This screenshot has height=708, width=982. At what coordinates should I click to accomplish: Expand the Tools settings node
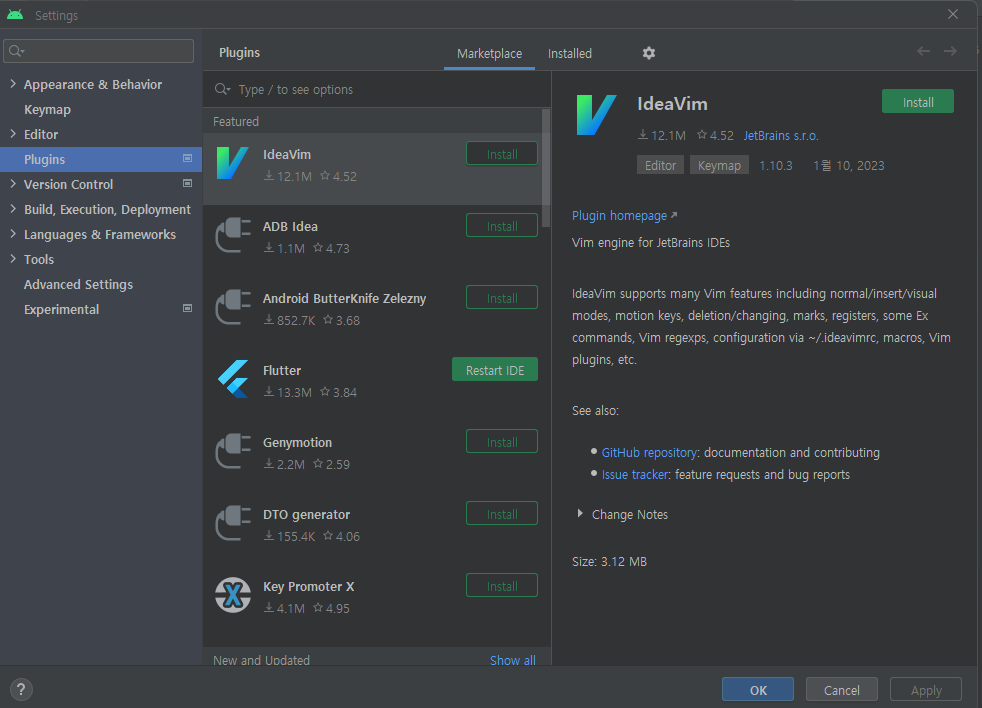click(x=13, y=259)
